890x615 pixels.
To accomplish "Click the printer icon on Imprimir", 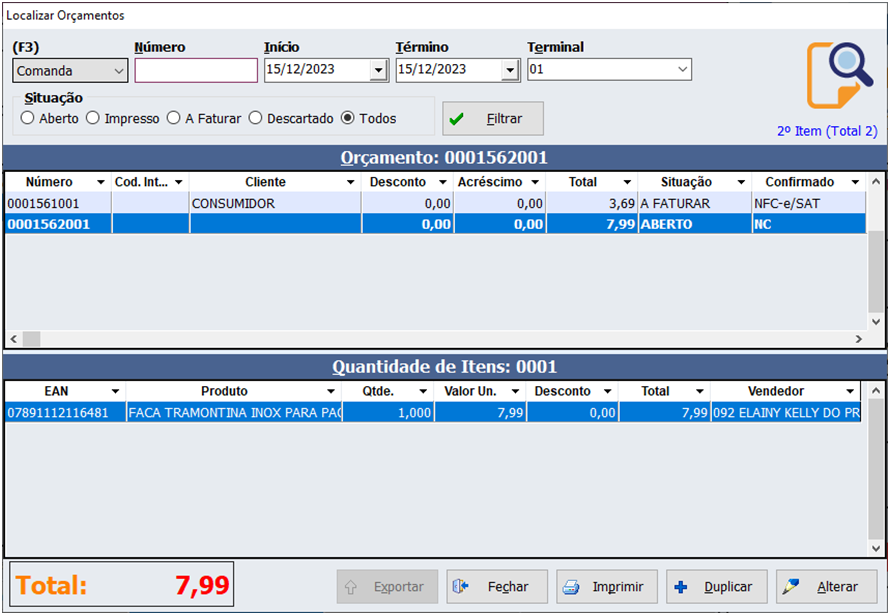I will pyautogui.click(x=569, y=587).
